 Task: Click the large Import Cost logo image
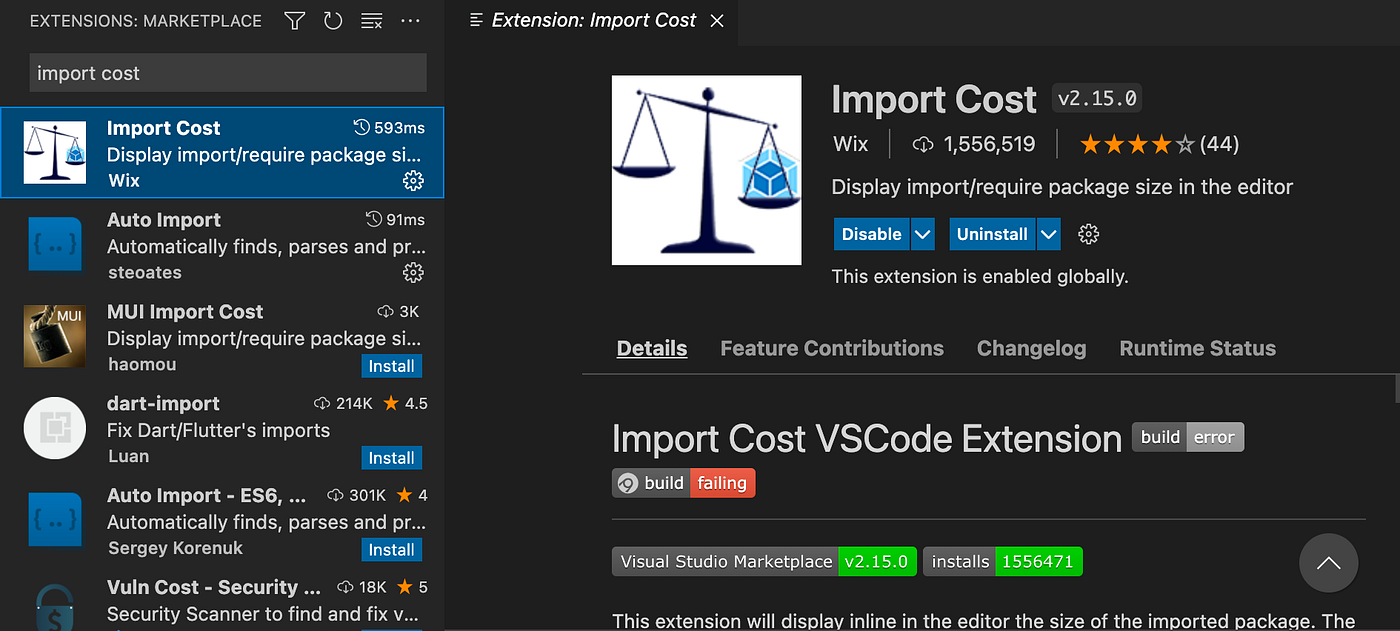707,170
